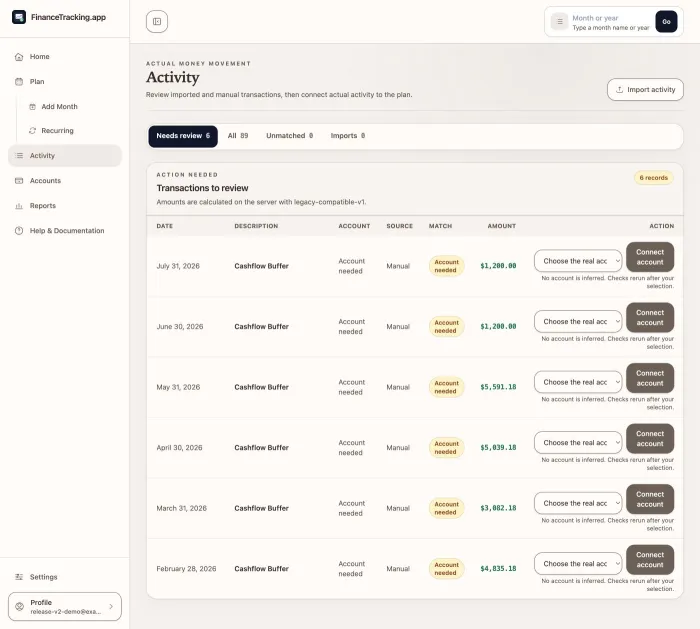Connect account for June 30, 2026 row

click(650, 317)
